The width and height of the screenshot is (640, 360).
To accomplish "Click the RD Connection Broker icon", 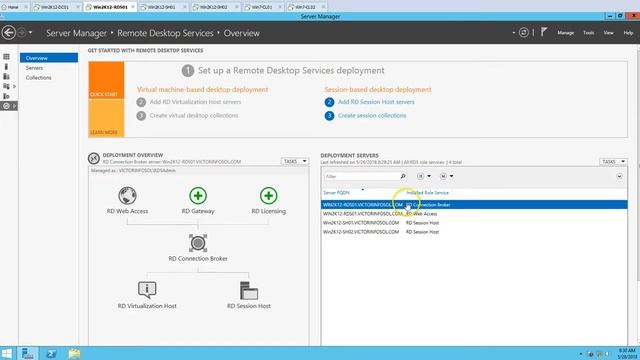I will [198, 243].
